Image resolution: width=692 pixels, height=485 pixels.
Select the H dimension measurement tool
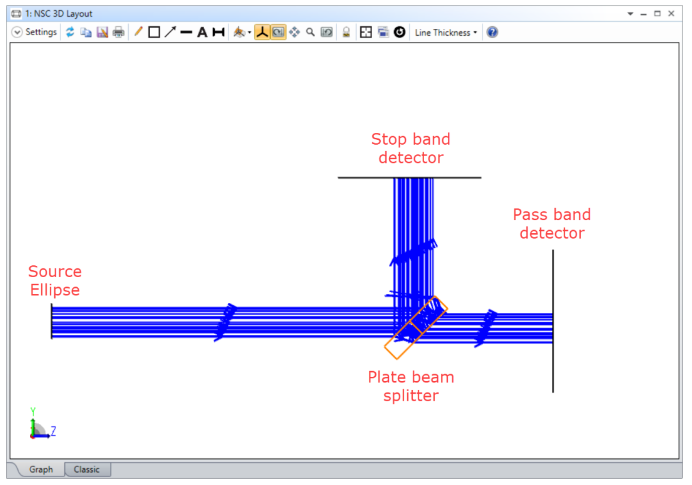tap(218, 32)
